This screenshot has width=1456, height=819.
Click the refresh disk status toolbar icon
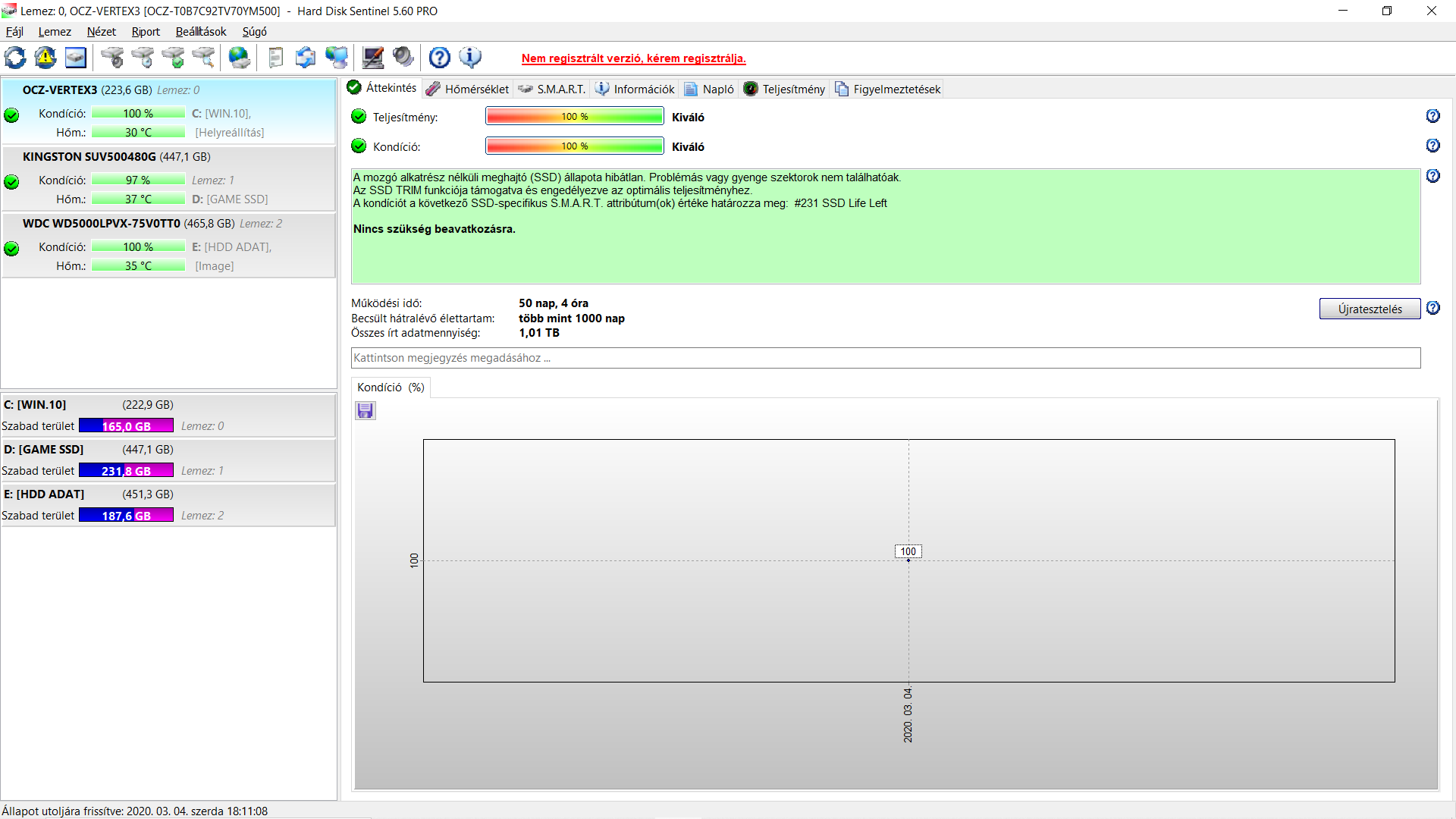click(15, 58)
